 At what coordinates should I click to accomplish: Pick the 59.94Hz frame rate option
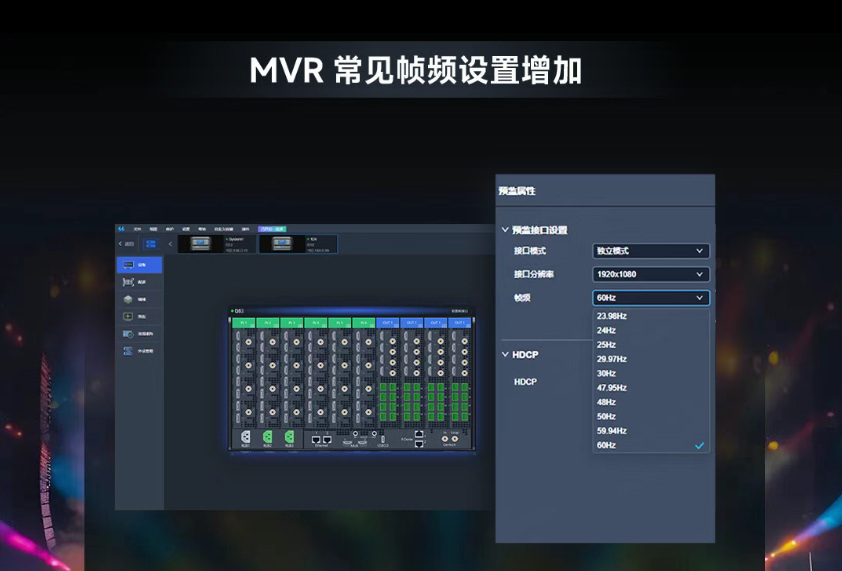point(651,431)
